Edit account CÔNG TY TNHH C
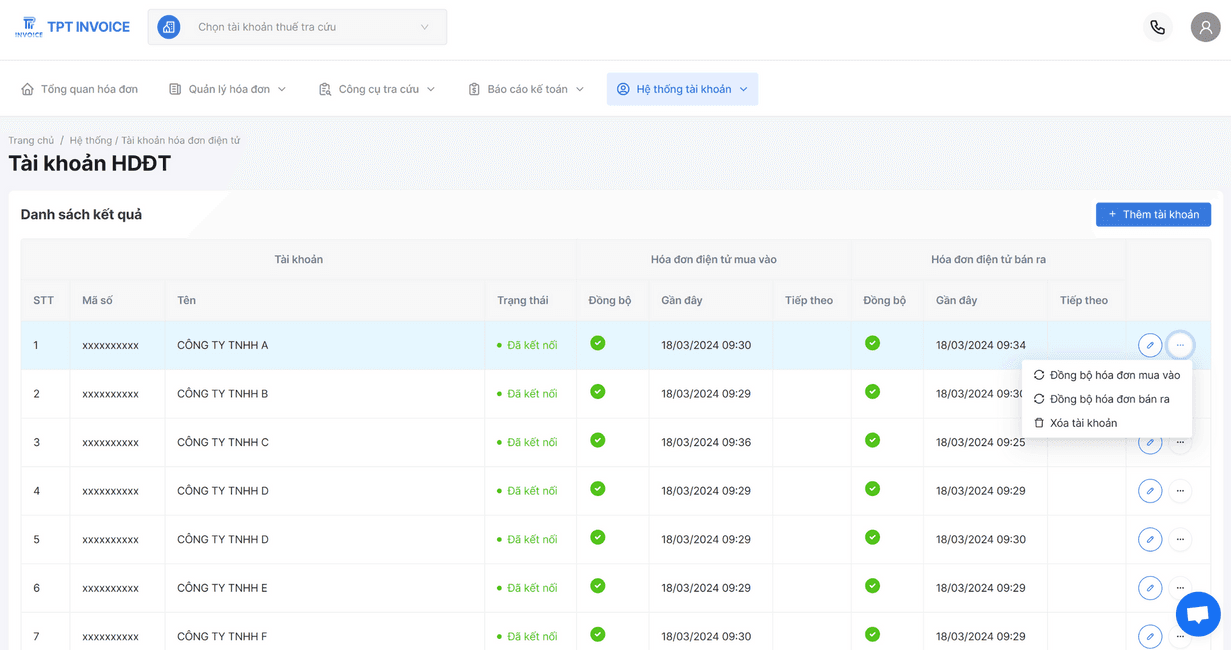 1150,443
